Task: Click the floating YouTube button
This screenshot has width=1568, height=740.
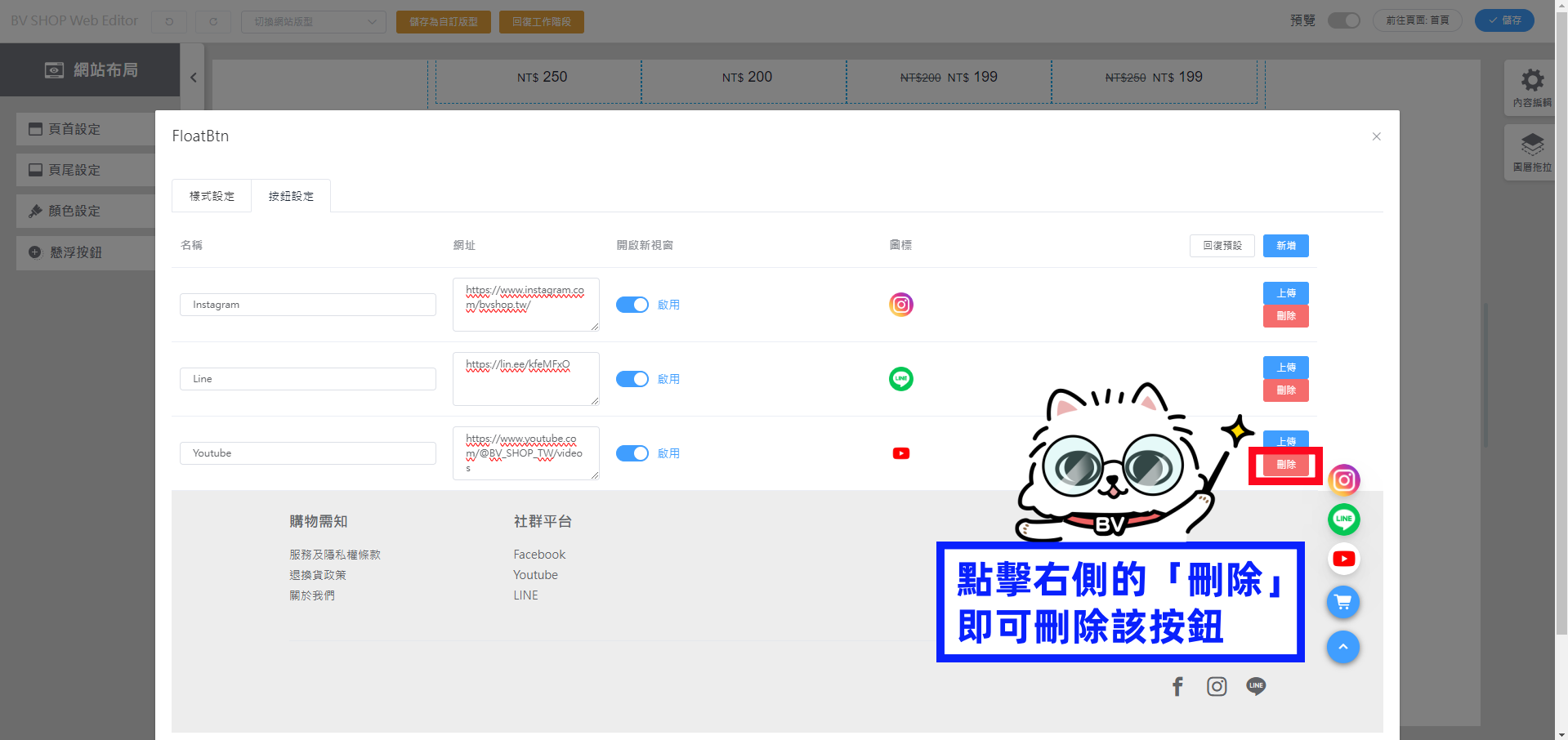Action: tap(1343, 559)
